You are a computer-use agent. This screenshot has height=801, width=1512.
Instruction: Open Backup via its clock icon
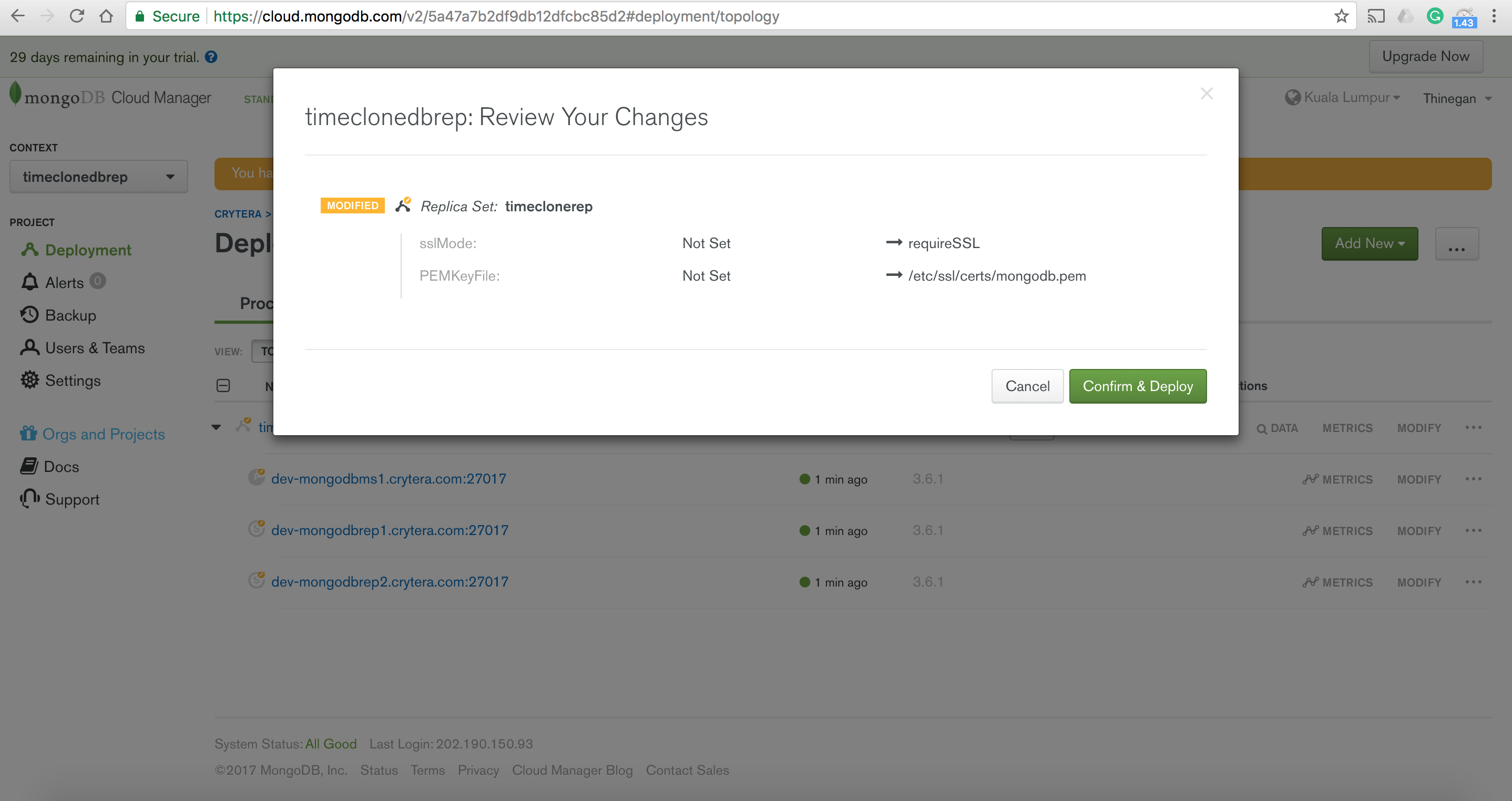click(x=29, y=315)
